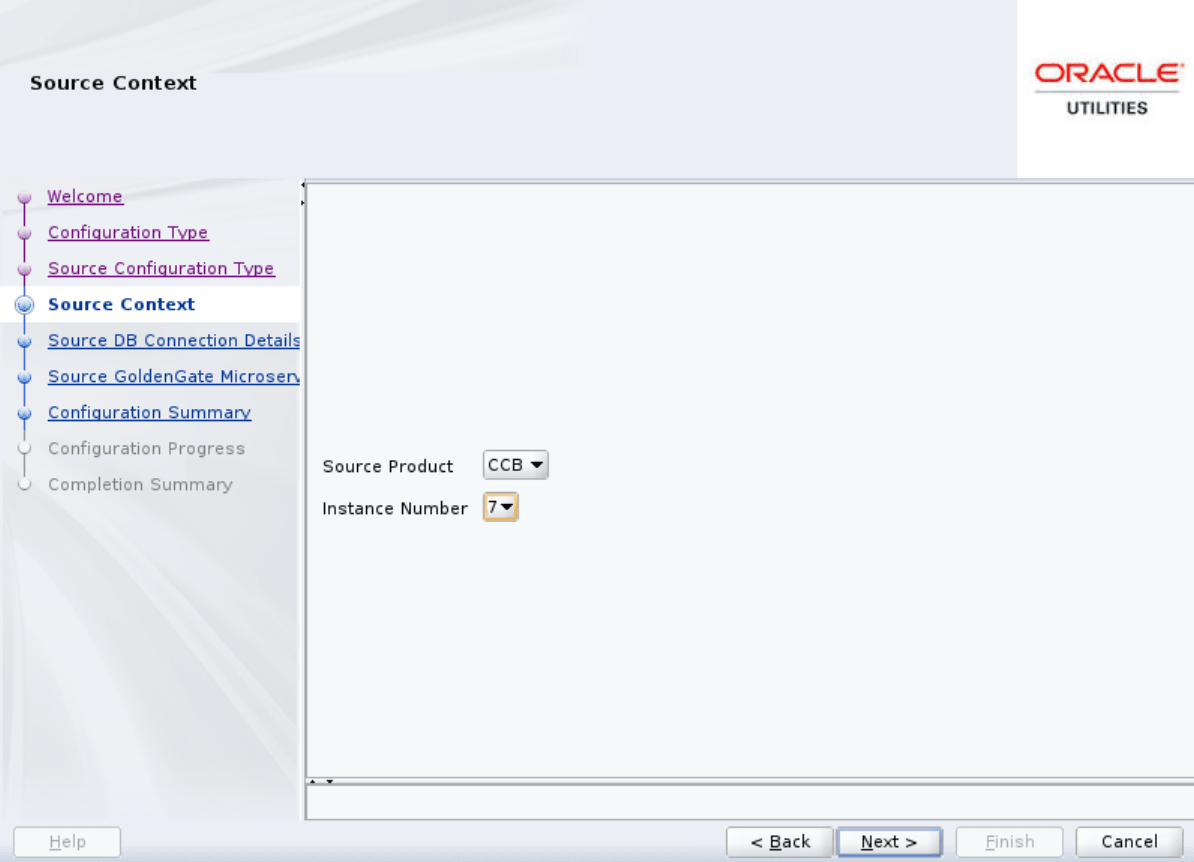Click the Configuration Progress step circle
The image size is (1194, 862).
point(24,448)
